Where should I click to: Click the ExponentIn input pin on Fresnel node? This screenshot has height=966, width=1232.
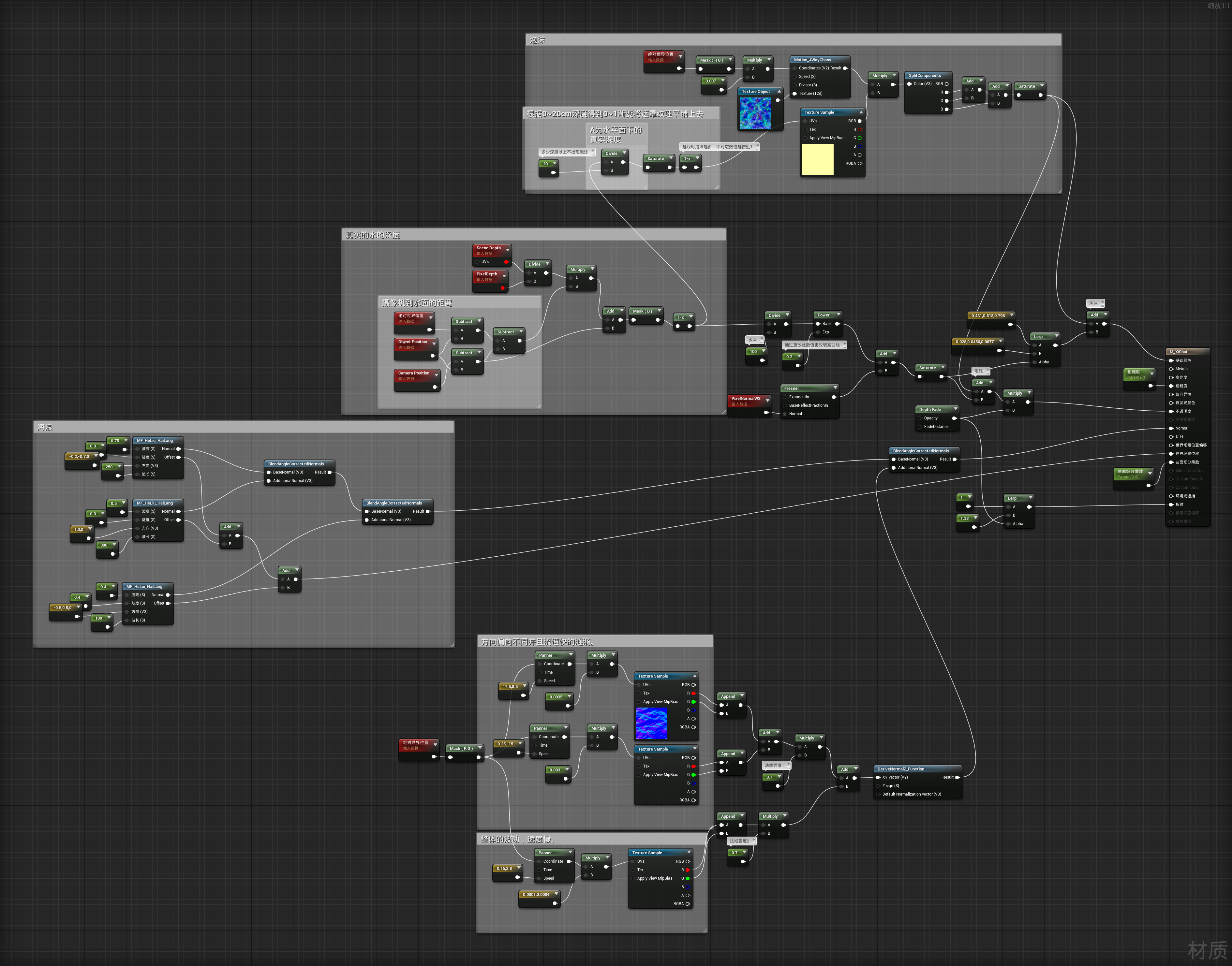[785, 397]
